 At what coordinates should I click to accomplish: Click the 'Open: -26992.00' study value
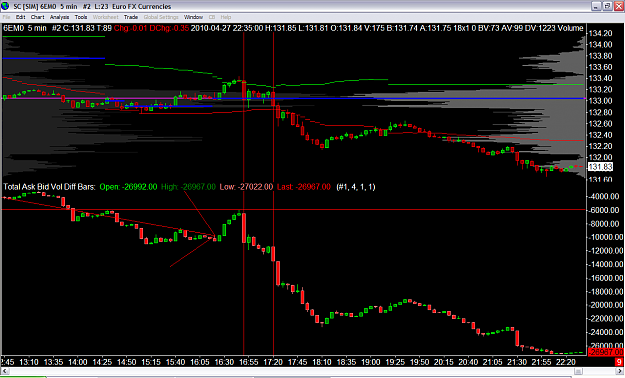pyautogui.click(x=128, y=187)
